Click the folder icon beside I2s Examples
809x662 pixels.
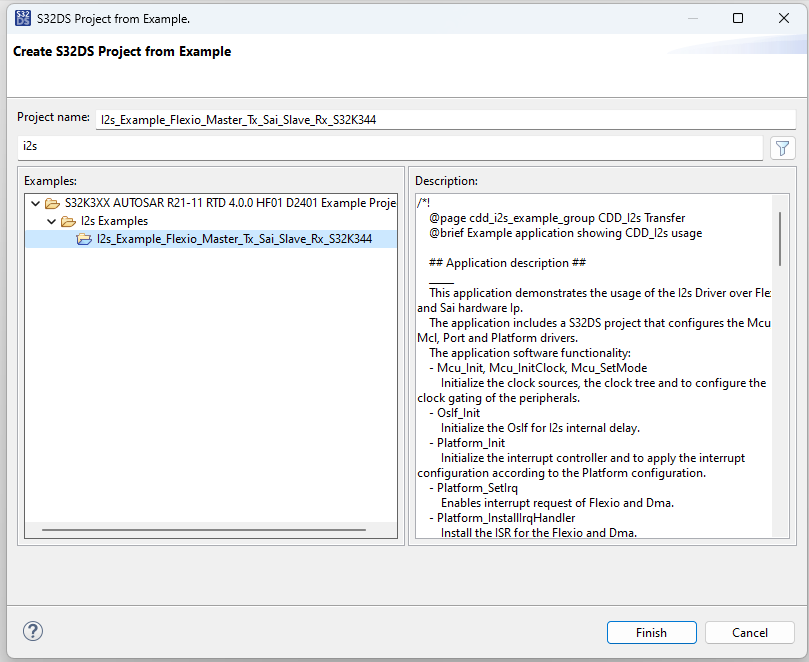pos(67,220)
